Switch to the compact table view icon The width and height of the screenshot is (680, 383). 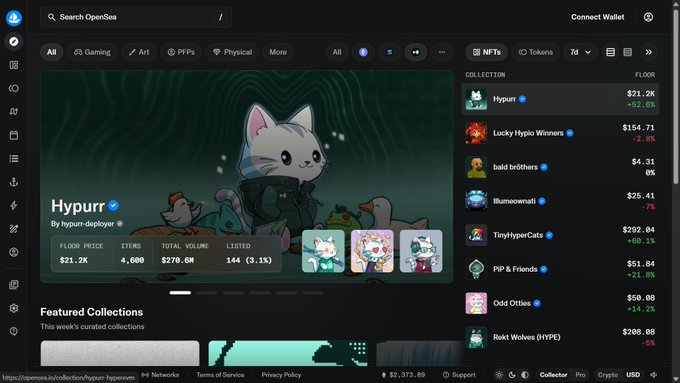628,52
